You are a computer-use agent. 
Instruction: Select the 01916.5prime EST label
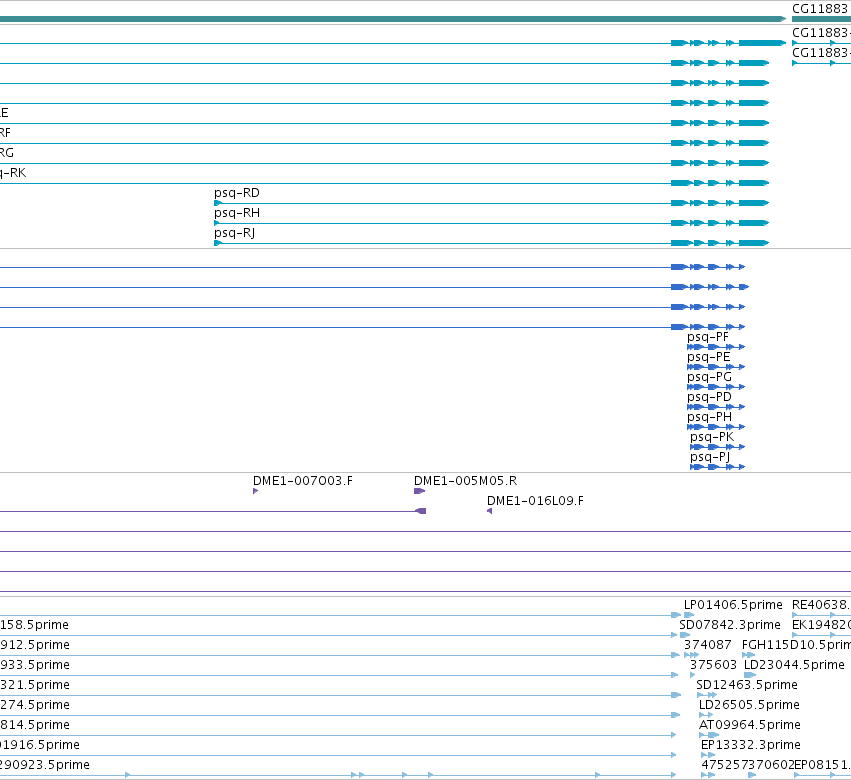point(40,745)
